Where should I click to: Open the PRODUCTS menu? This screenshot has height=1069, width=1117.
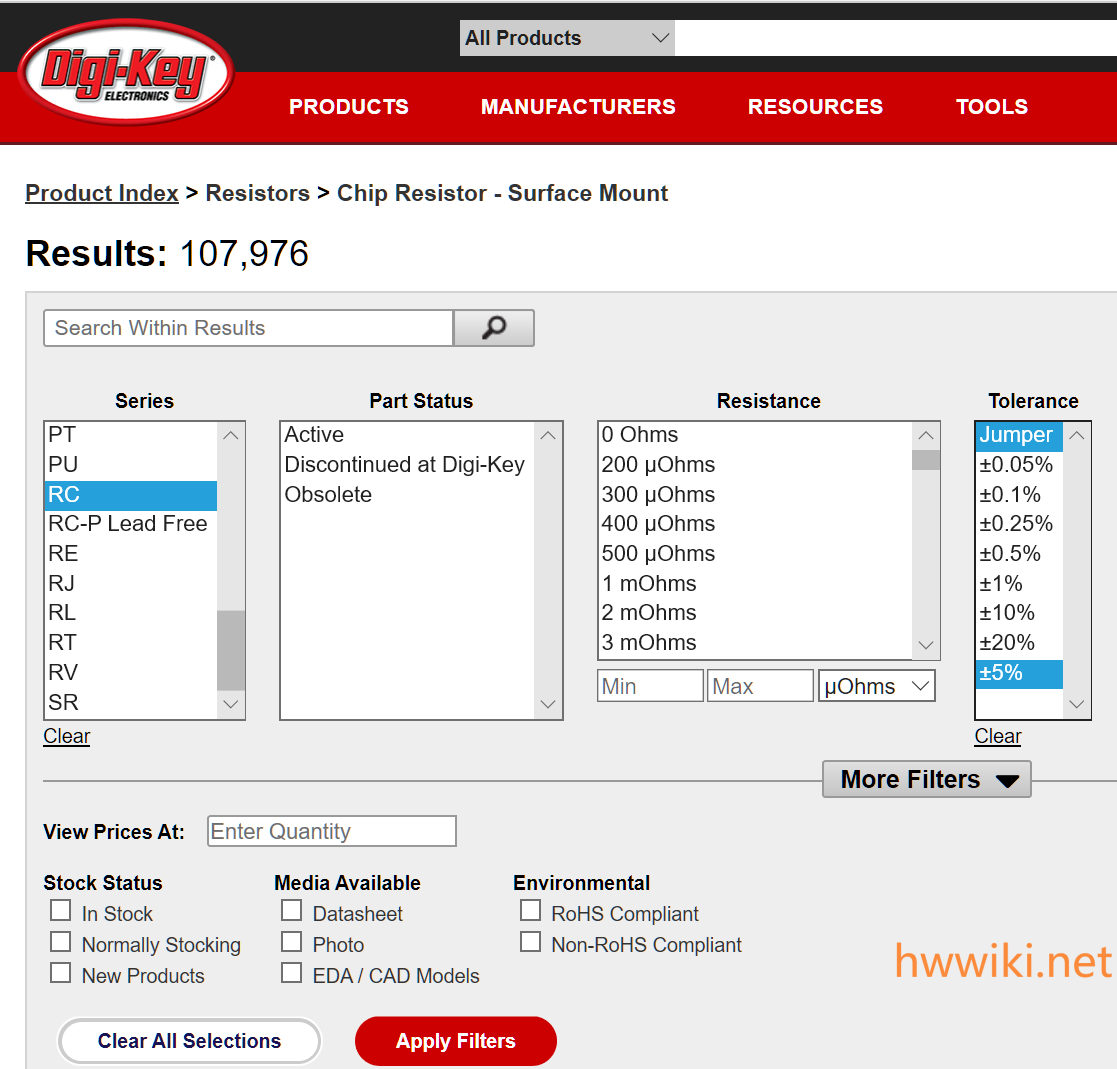(348, 107)
